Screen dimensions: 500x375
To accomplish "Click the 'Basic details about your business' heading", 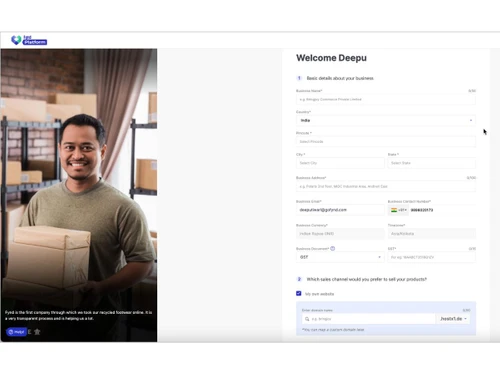I will (x=340, y=78).
